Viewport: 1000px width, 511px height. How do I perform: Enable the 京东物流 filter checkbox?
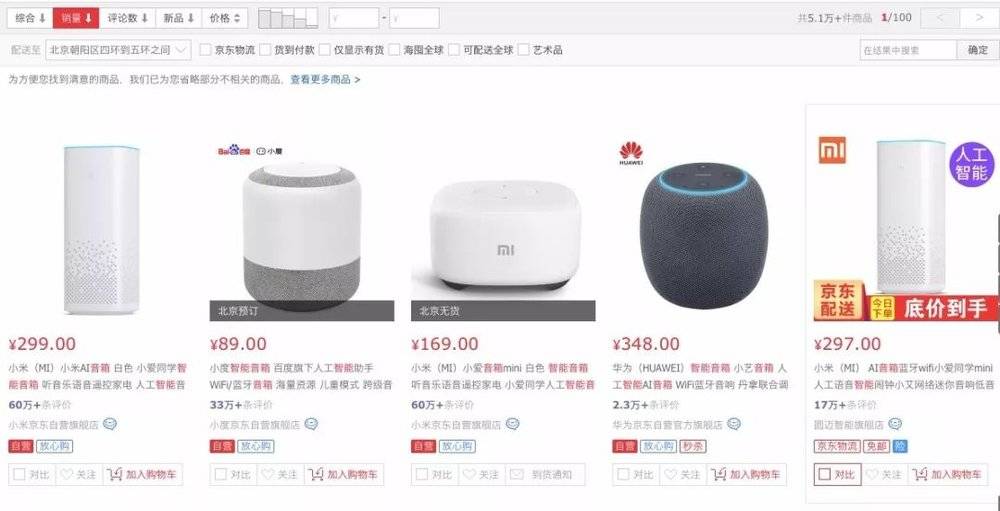click(205, 50)
